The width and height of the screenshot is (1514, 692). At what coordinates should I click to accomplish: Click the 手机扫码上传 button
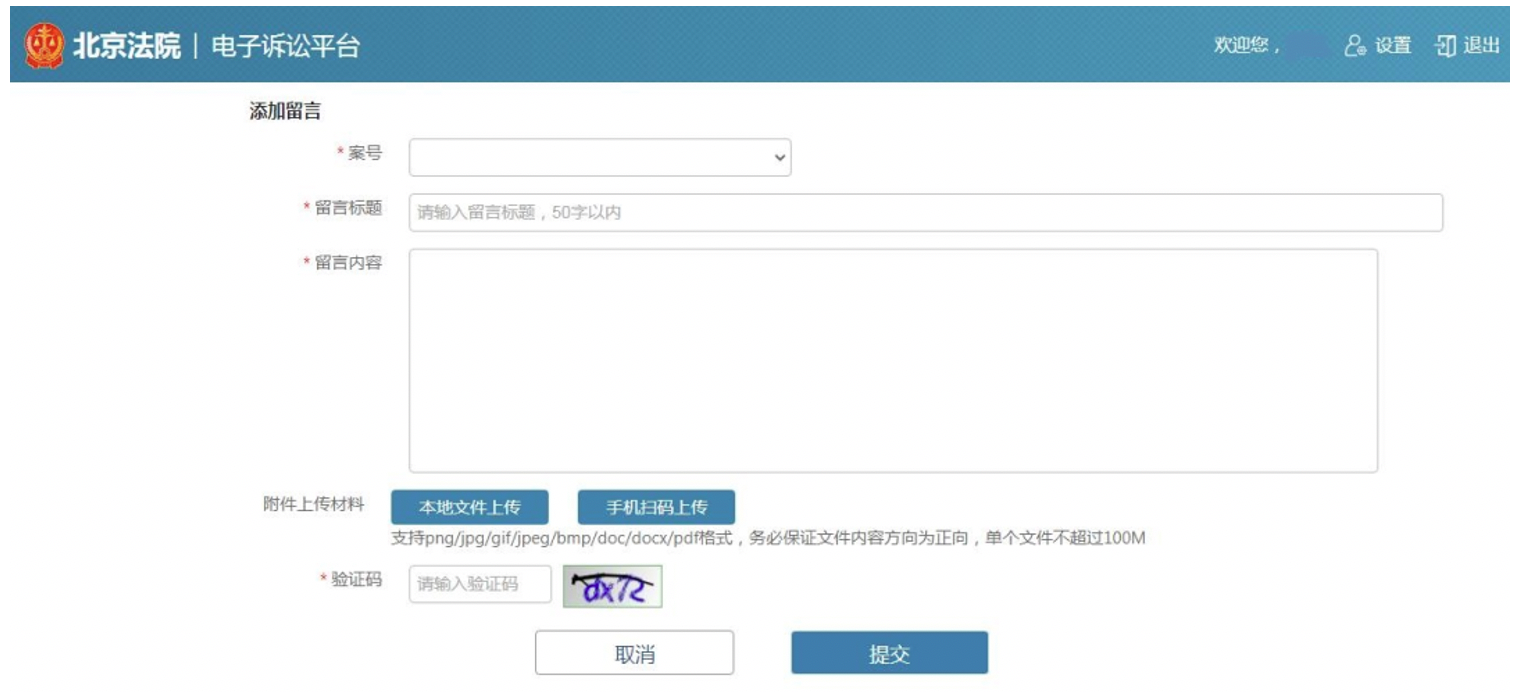coord(656,507)
